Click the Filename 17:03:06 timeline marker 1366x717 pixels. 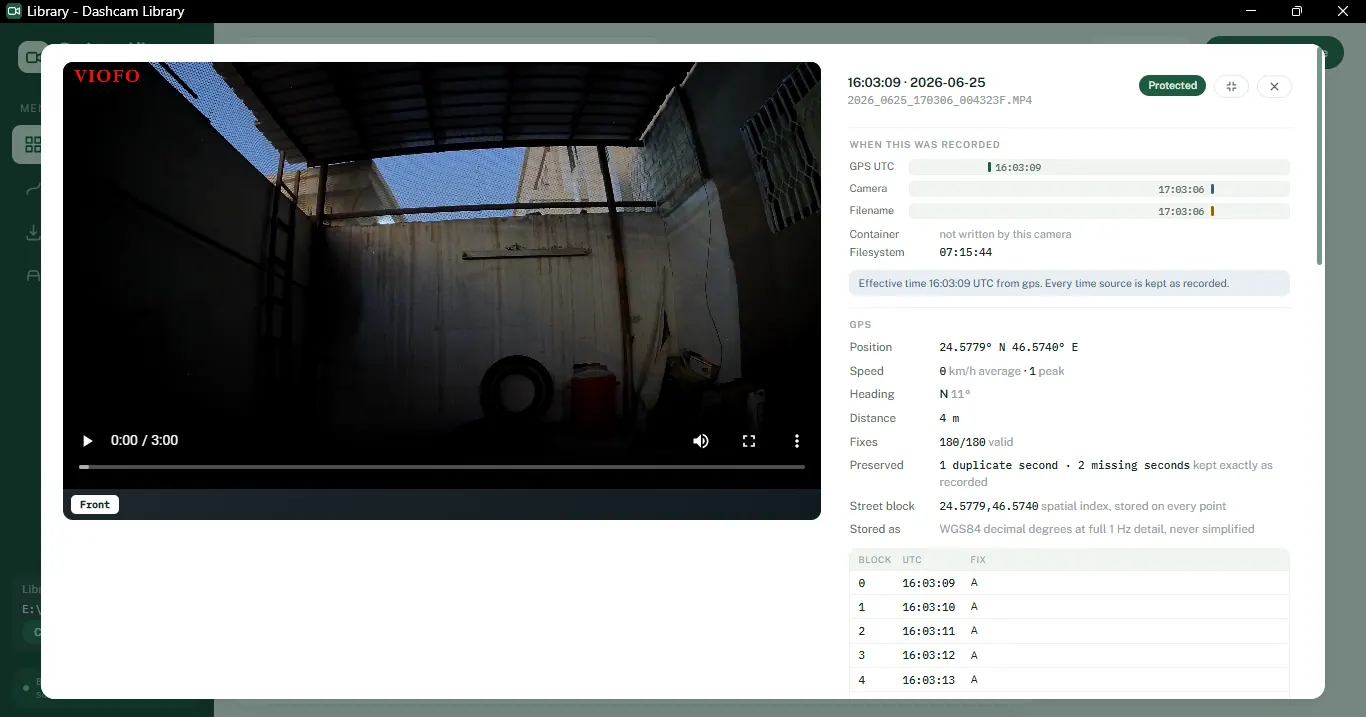(1212, 211)
